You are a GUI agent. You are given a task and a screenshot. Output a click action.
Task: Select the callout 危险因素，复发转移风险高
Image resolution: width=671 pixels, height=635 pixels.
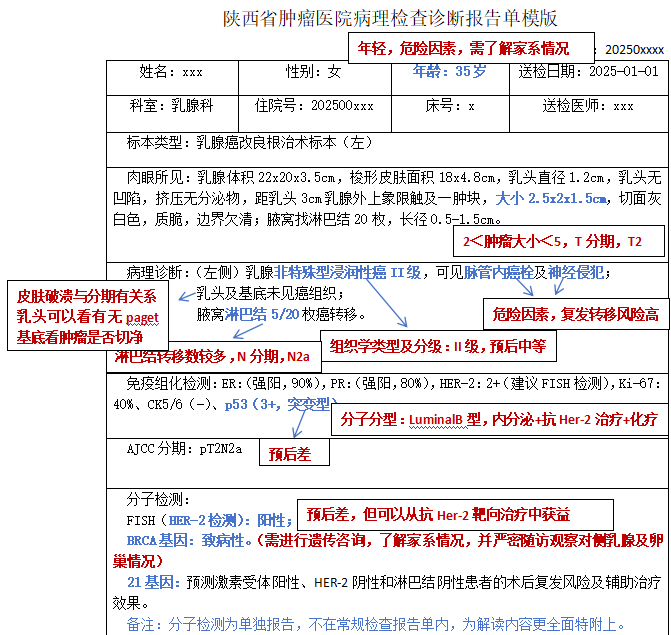pos(575,314)
